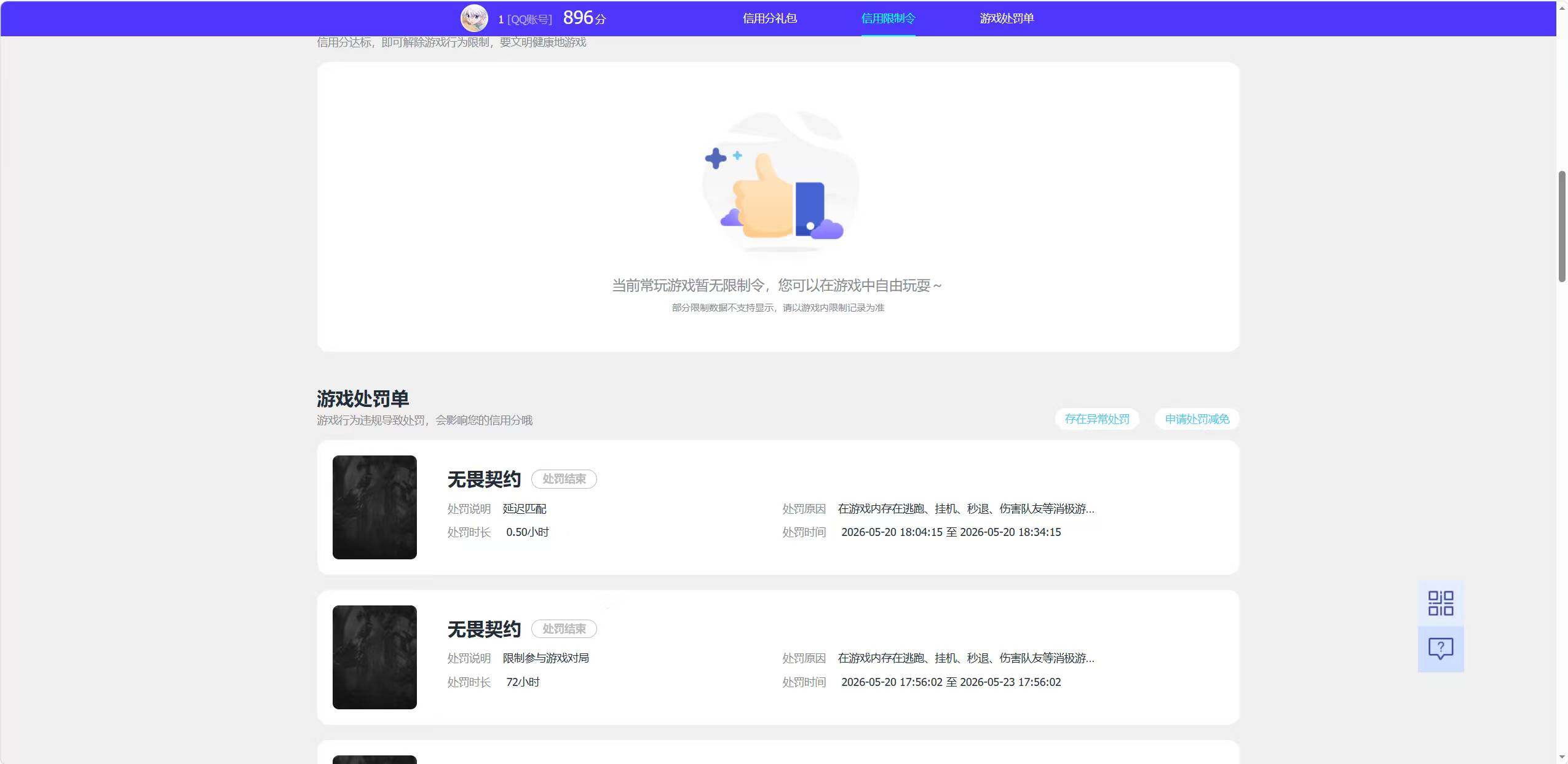Click the 1 [QQ账号] account label
The height and width of the screenshot is (764, 1568).
525,20
